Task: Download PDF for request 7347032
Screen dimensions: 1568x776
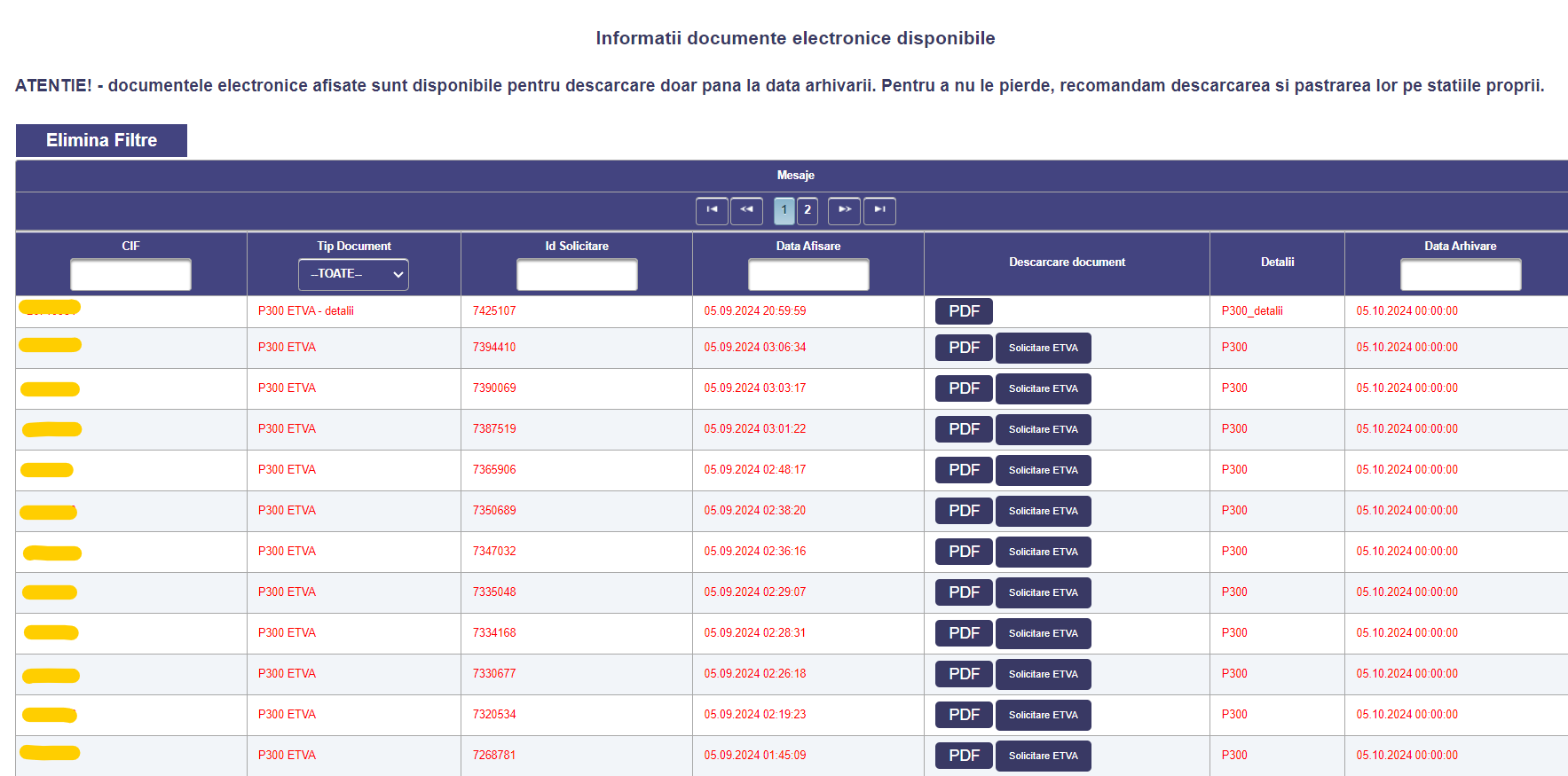Action: pos(964,552)
